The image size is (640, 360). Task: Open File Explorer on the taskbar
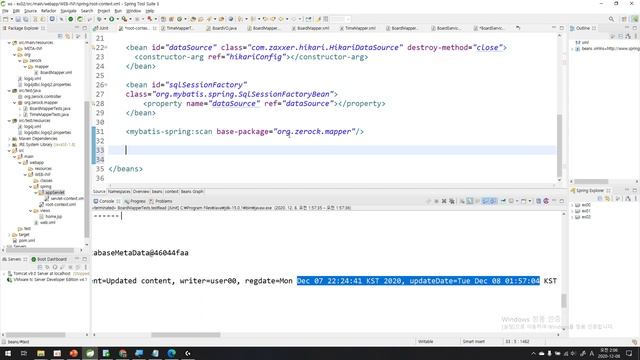click(x=41, y=353)
